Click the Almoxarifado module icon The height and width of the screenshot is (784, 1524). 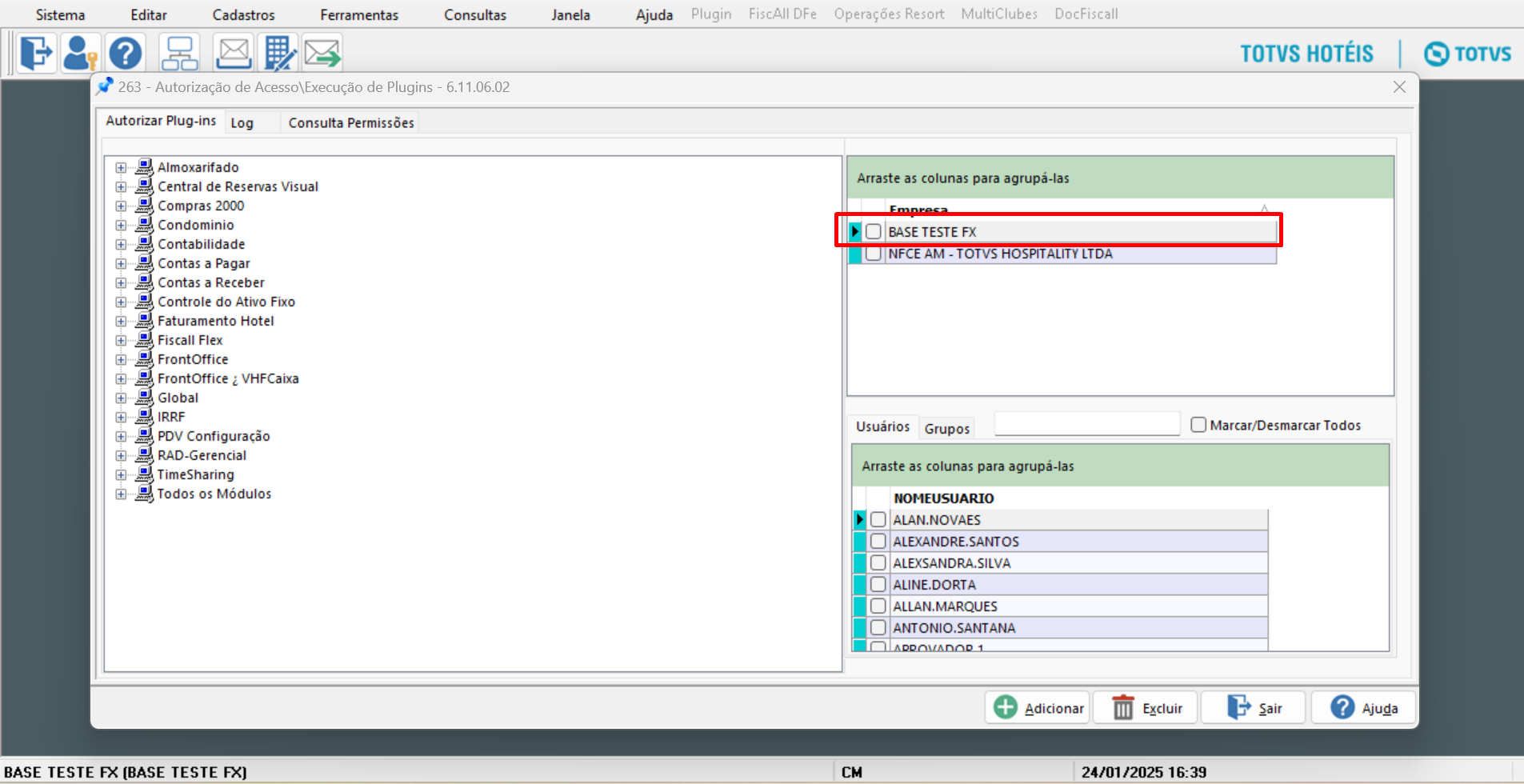tap(144, 167)
